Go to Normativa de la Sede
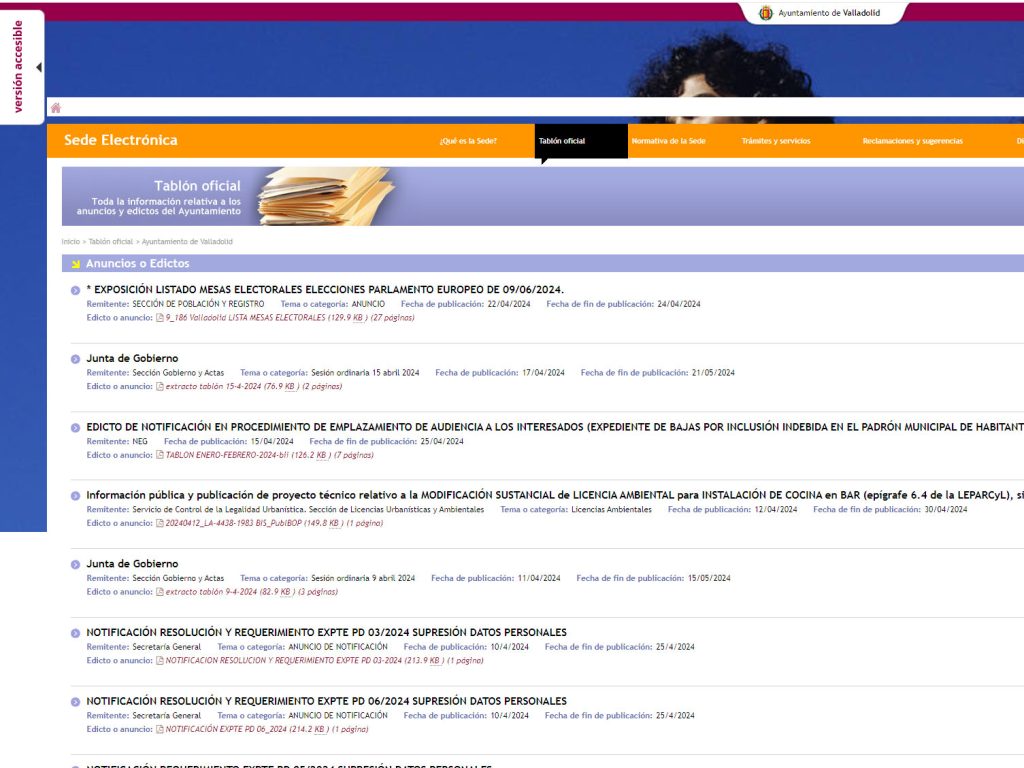1024x768 pixels. [668, 141]
